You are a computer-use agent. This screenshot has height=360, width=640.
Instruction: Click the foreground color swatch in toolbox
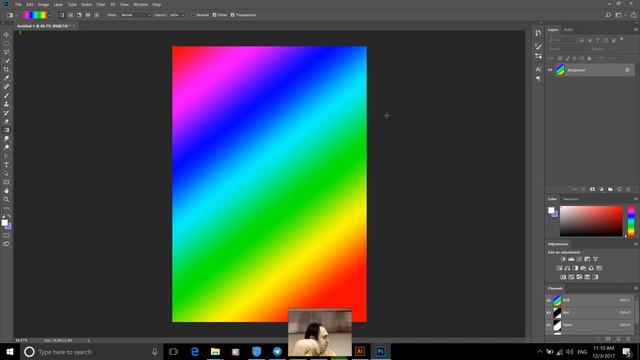(x=4, y=222)
